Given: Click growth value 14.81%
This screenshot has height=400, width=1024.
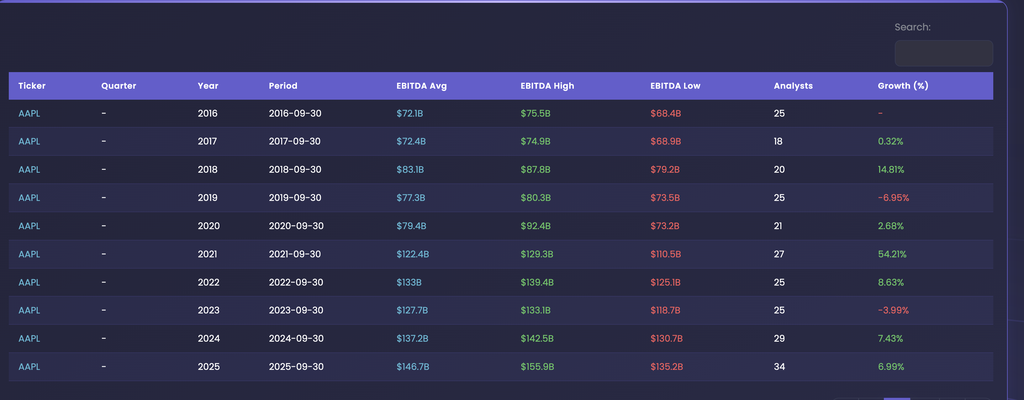Looking at the screenshot, I should pyautogui.click(x=891, y=169).
